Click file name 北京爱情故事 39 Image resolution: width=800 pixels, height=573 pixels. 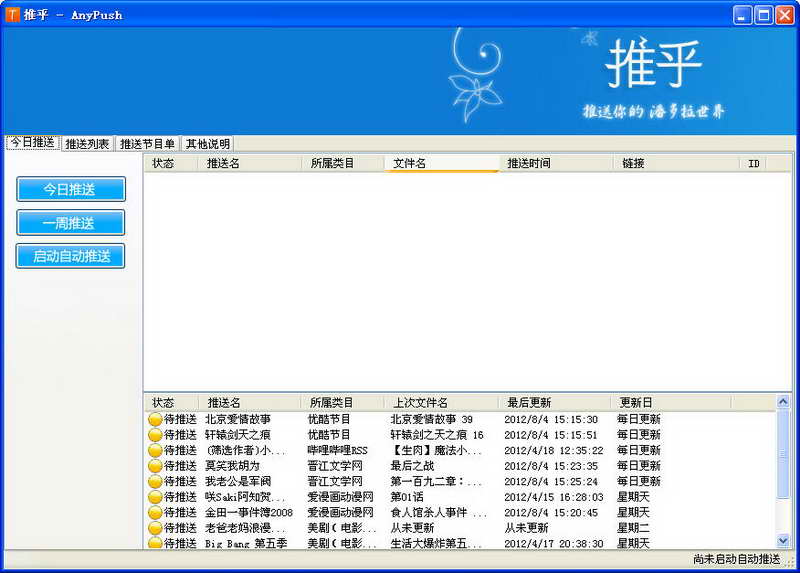432,419
